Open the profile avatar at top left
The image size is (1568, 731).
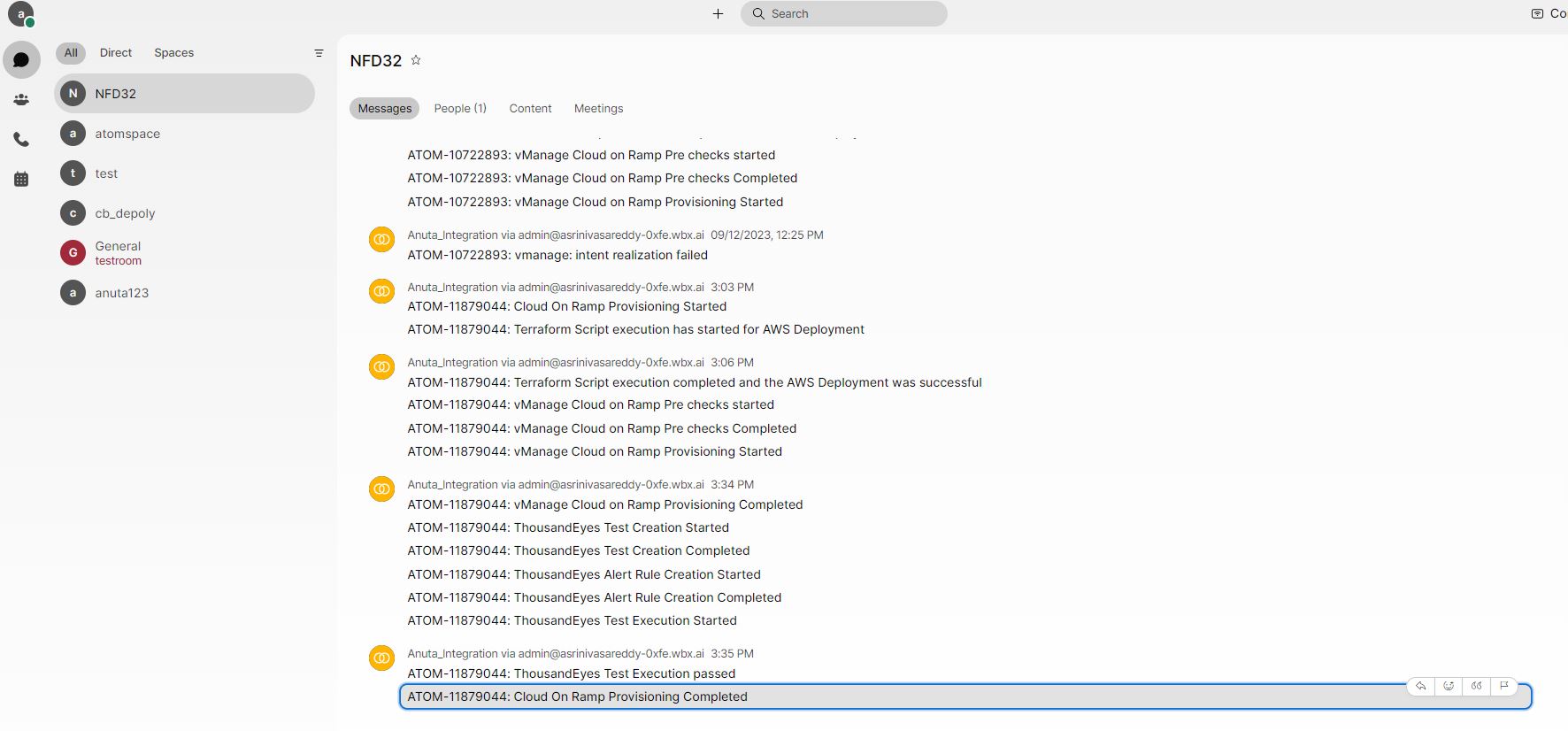click(20, 14)
